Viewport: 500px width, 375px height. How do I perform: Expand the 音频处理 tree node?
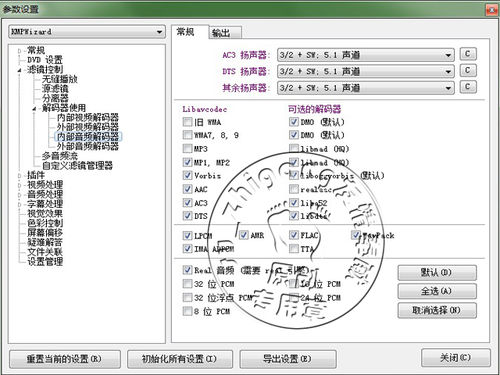(x=19, y=195)
